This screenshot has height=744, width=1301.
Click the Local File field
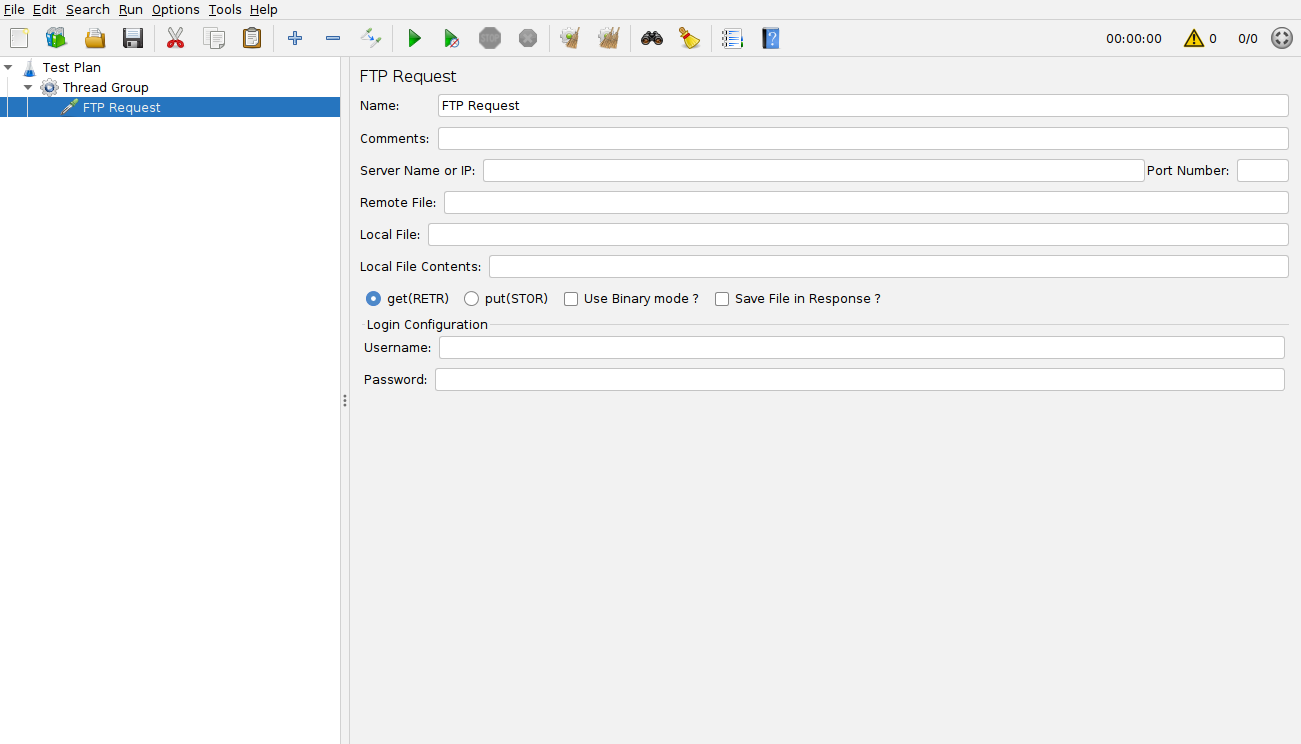click(858, 234)
